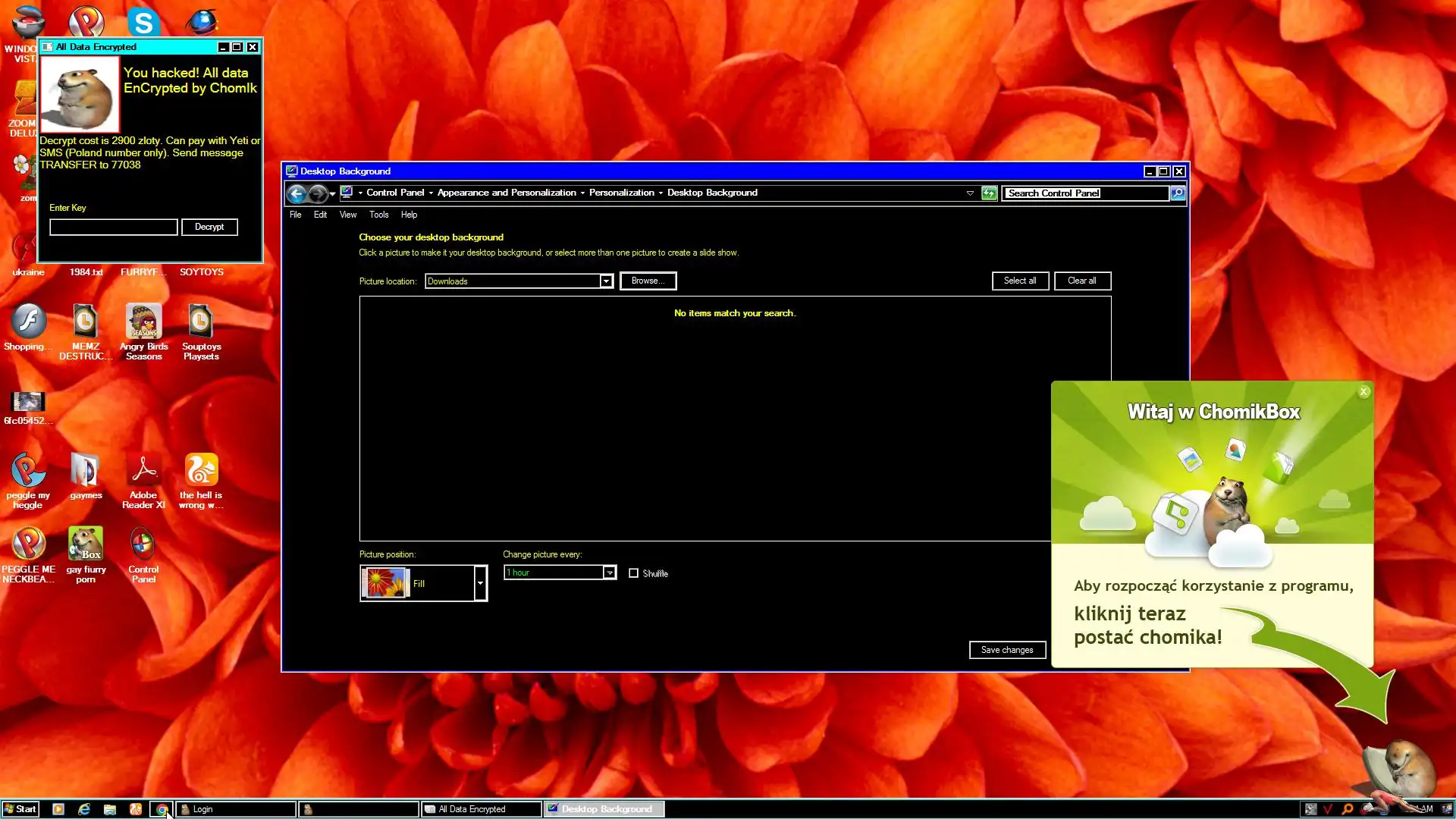Expand the Change picture every dropdown
This screenshot has height=819, width=1456.
(609, 573)
